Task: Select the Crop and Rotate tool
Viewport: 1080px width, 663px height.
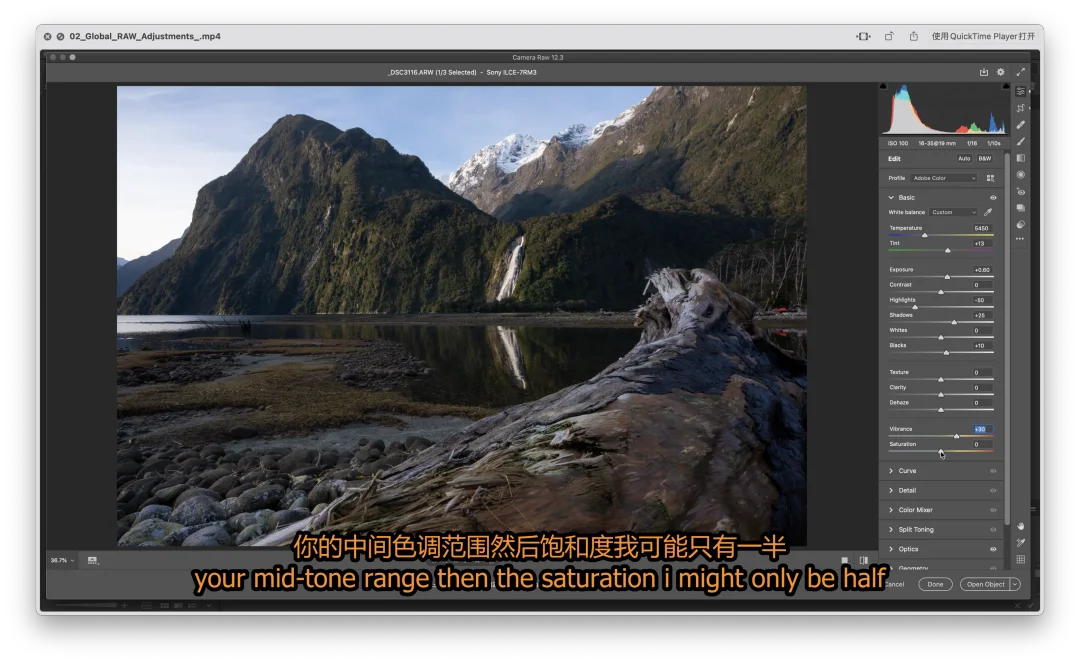Action: 1020,108
